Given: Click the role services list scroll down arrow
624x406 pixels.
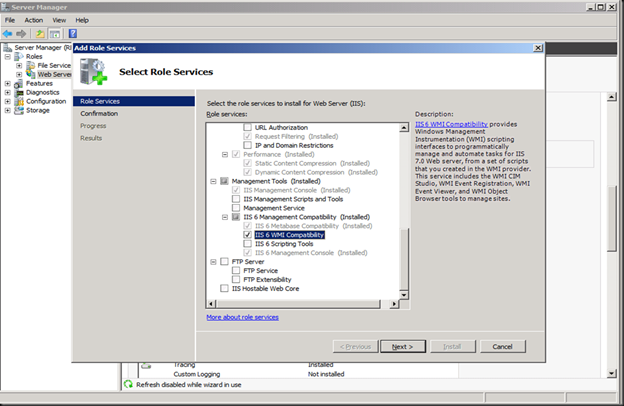Looking at the screenshot, I should pos(404,295).
